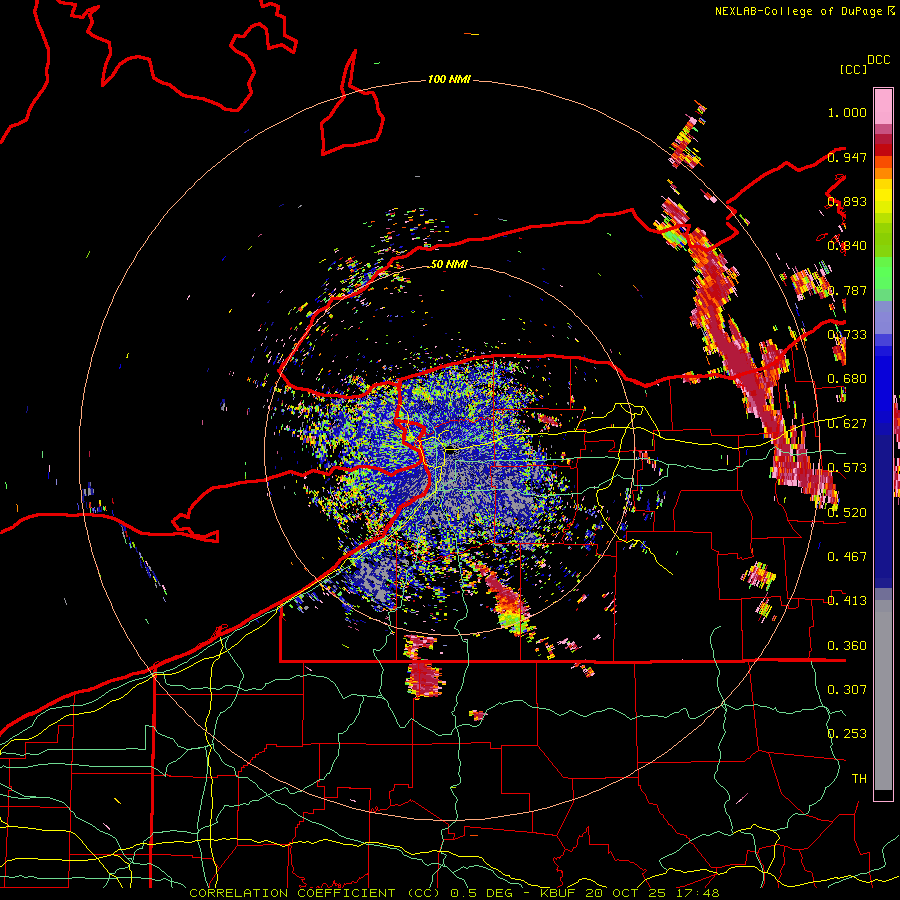Click the 0.627 legend value

(x=847, y=424)
